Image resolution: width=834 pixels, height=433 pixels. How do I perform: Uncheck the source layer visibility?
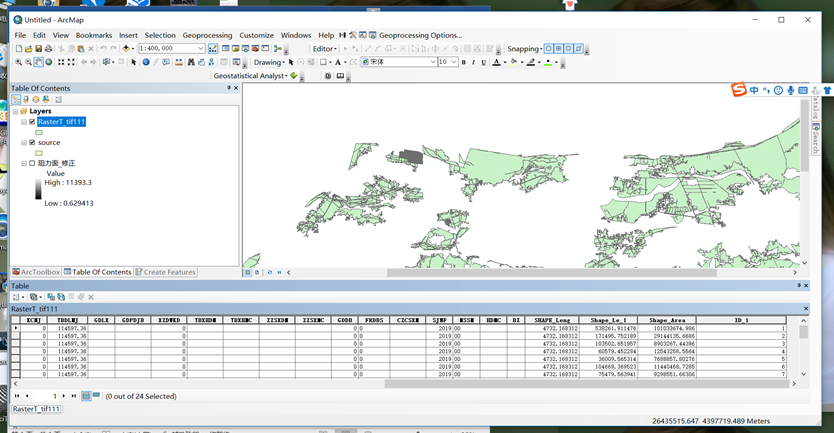click(x=32, y=143)
